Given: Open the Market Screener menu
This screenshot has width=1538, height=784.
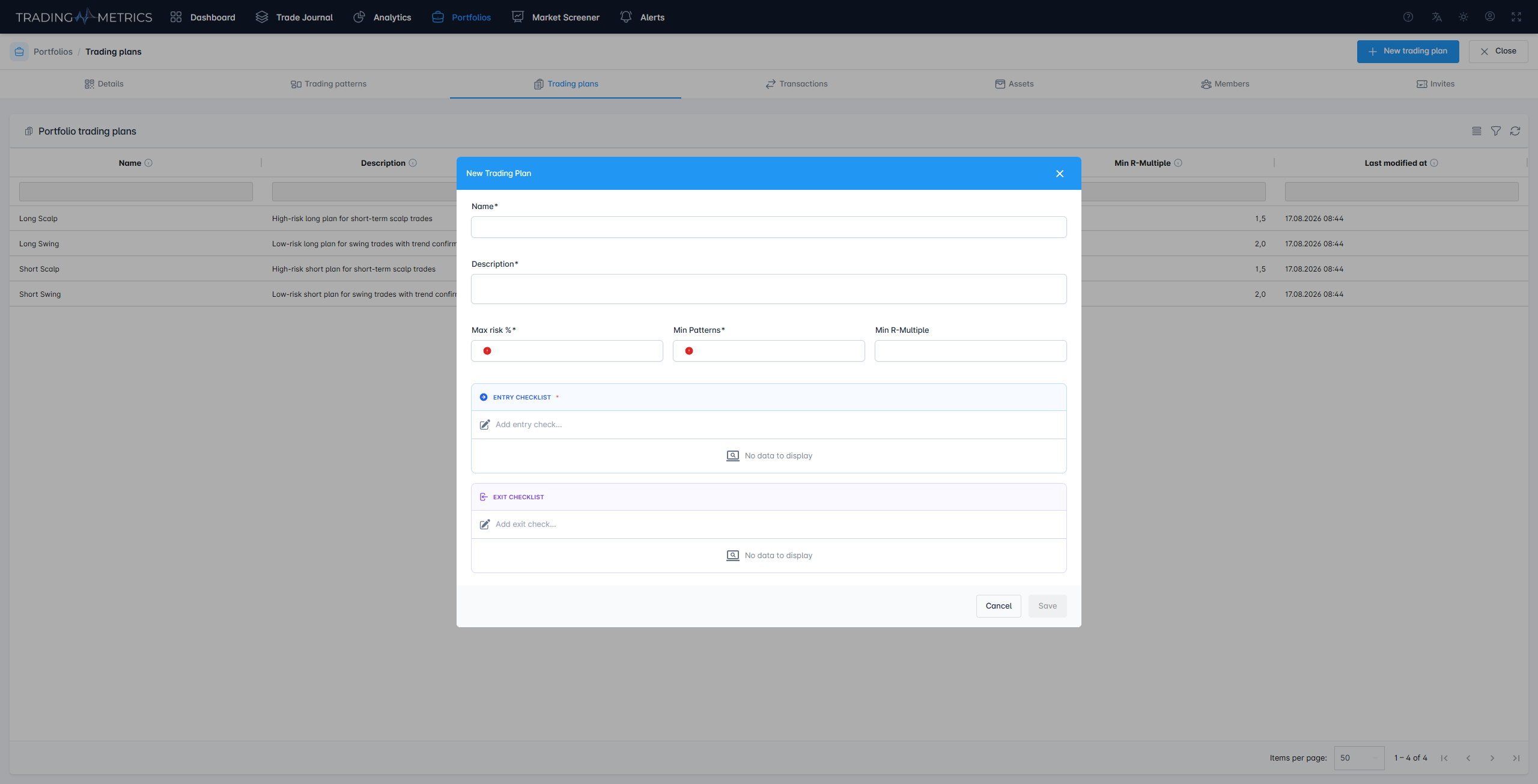Looking at the screenshot, I should (556, 17).
